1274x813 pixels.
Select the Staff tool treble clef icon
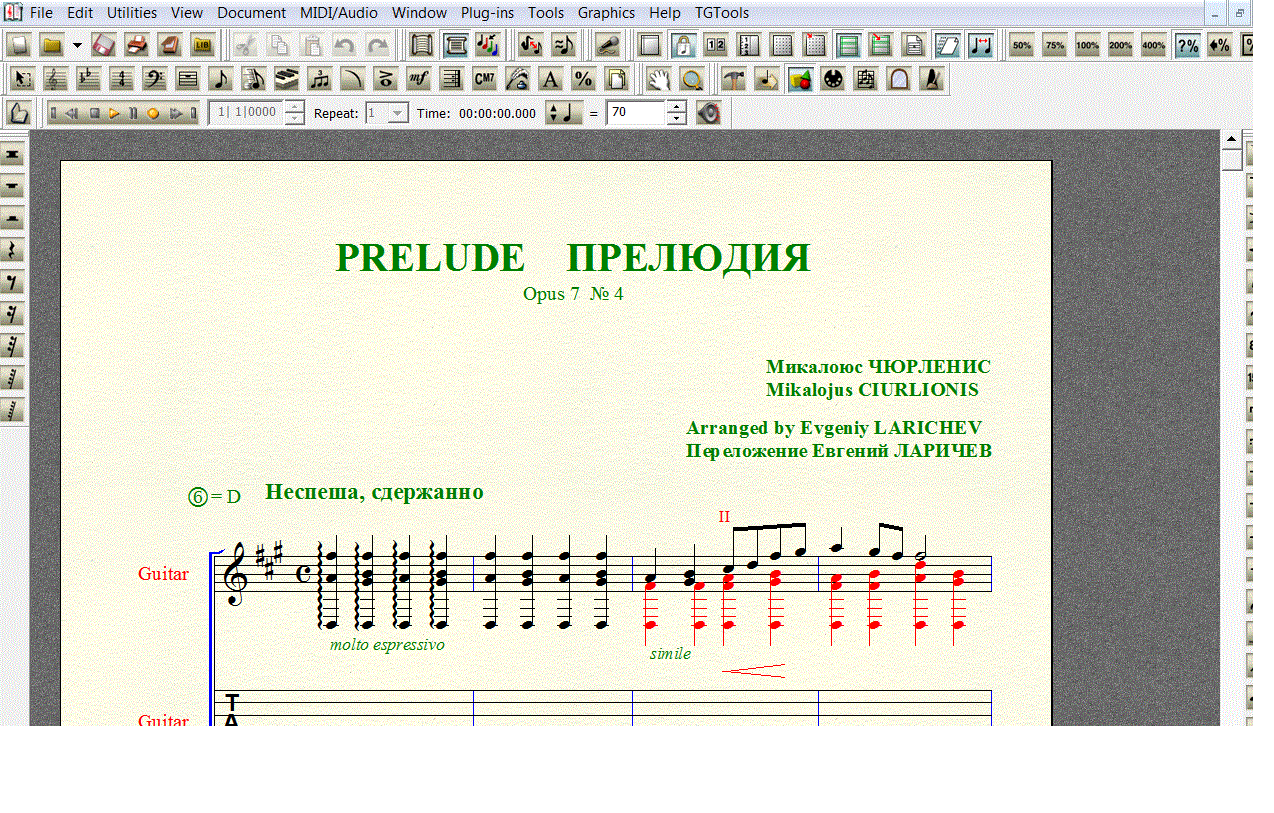[x=55, y=79]
